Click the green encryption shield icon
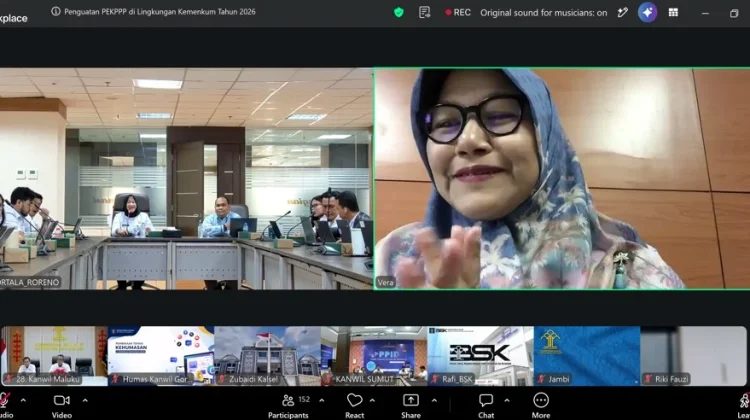The image size is (750, 420). click(398, 12)
